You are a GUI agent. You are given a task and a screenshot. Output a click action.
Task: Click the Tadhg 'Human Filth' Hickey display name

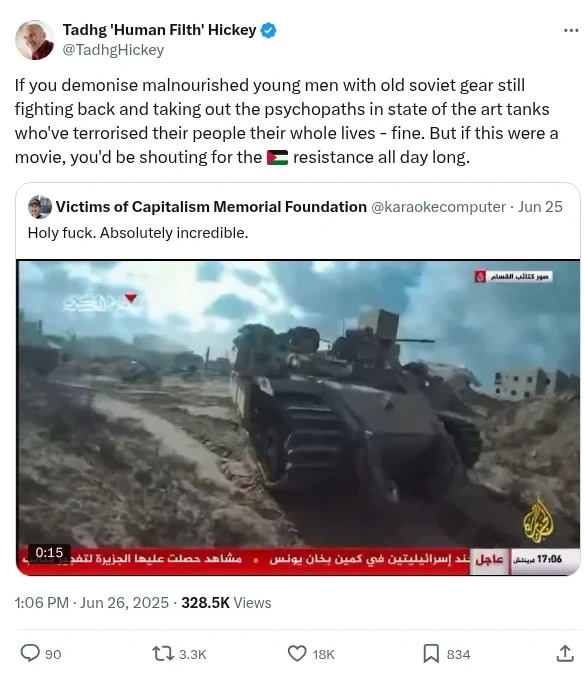(159, 30)
